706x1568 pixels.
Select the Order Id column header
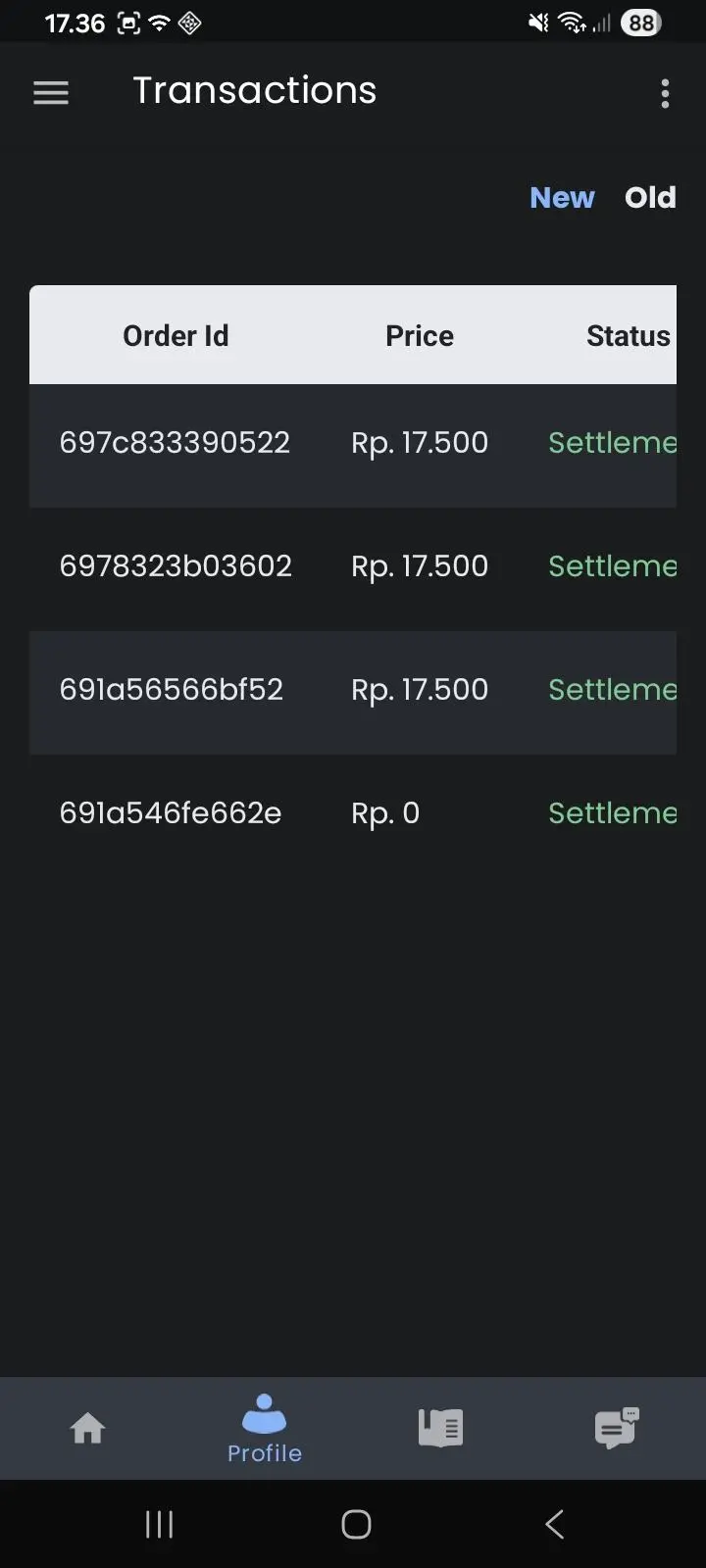pyautogui.click(x=176, y=336)
